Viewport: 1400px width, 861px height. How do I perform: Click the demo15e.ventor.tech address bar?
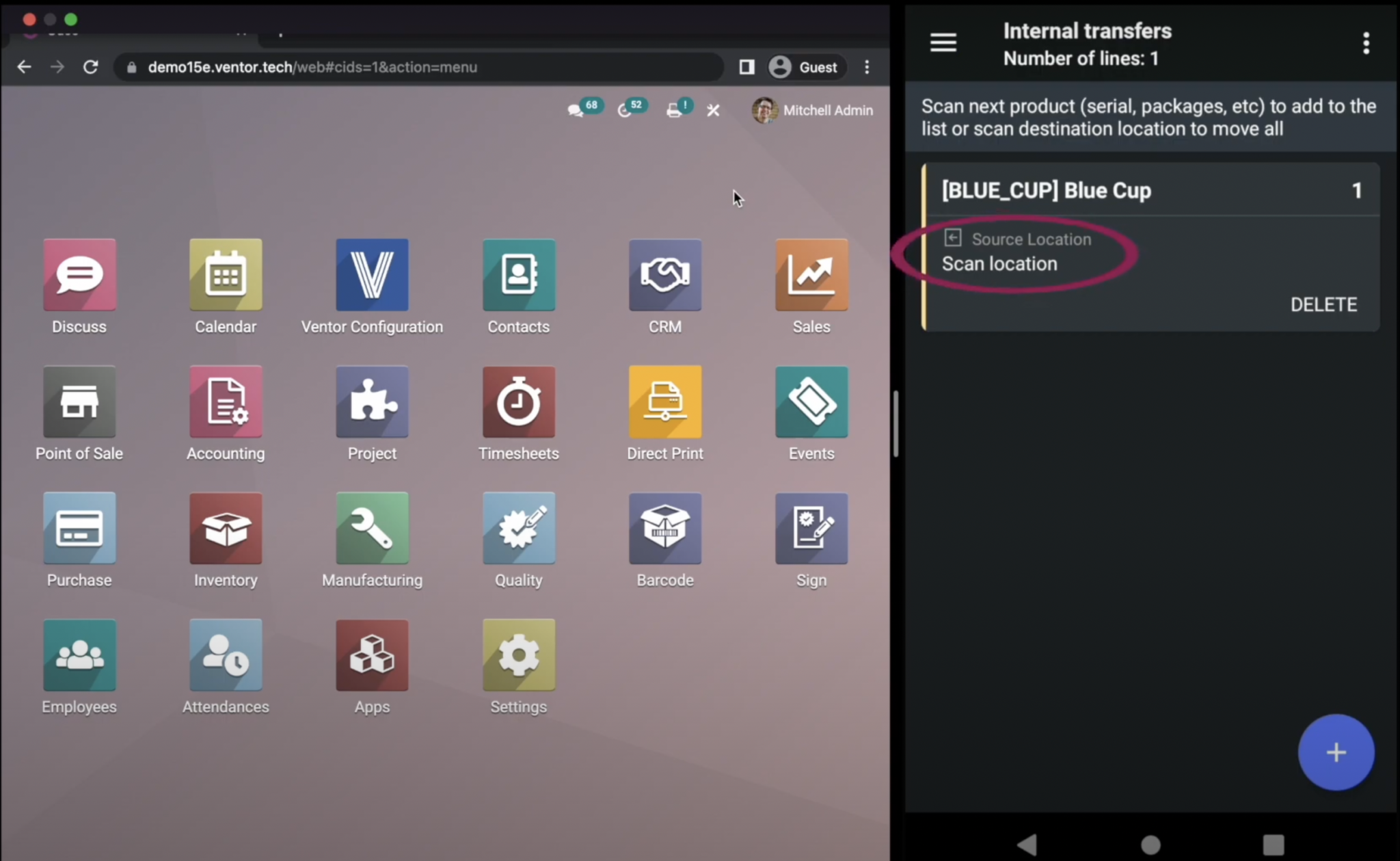coord(418,67)
